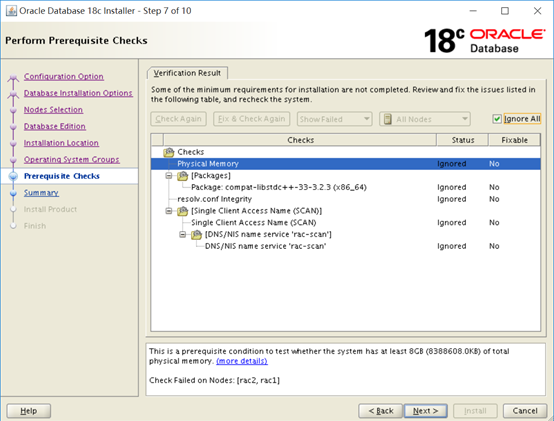Click the DNS/NIS name service group folder icon
The height and width of the screenshot is (421, 554).
[x=196, y=235]
